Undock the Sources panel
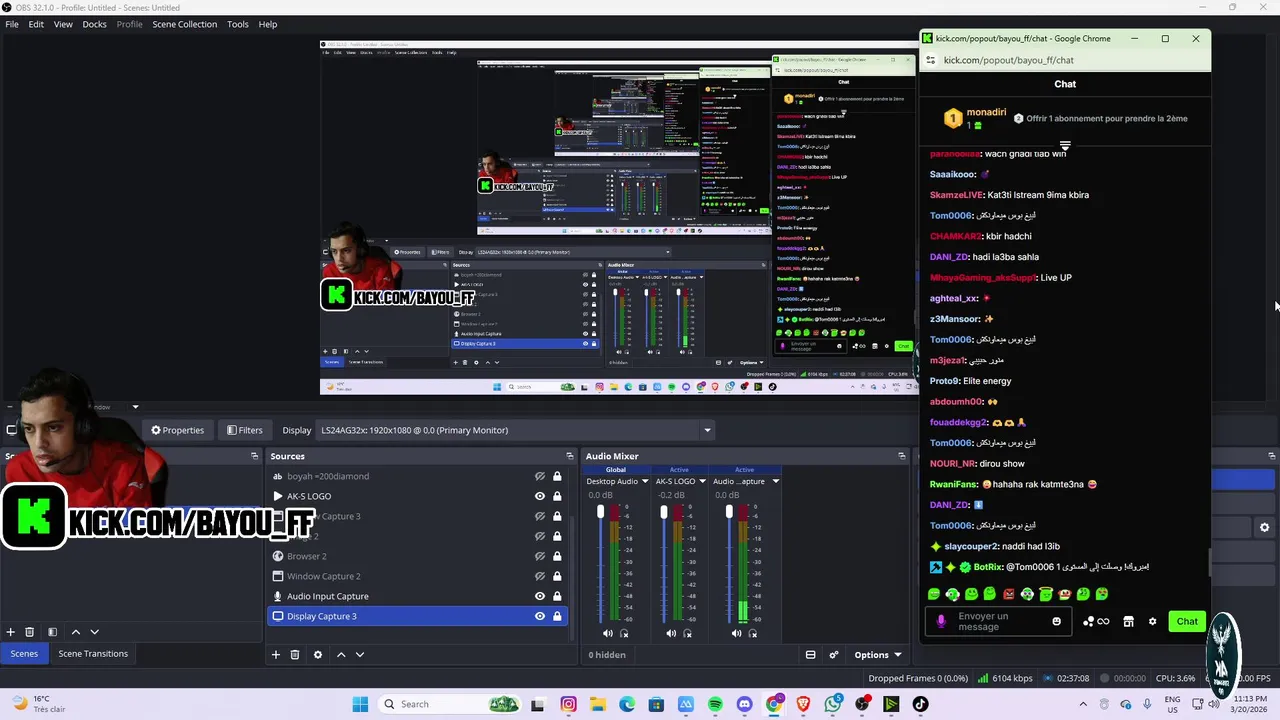This screenshot has width=1280, height=720. 569,456
